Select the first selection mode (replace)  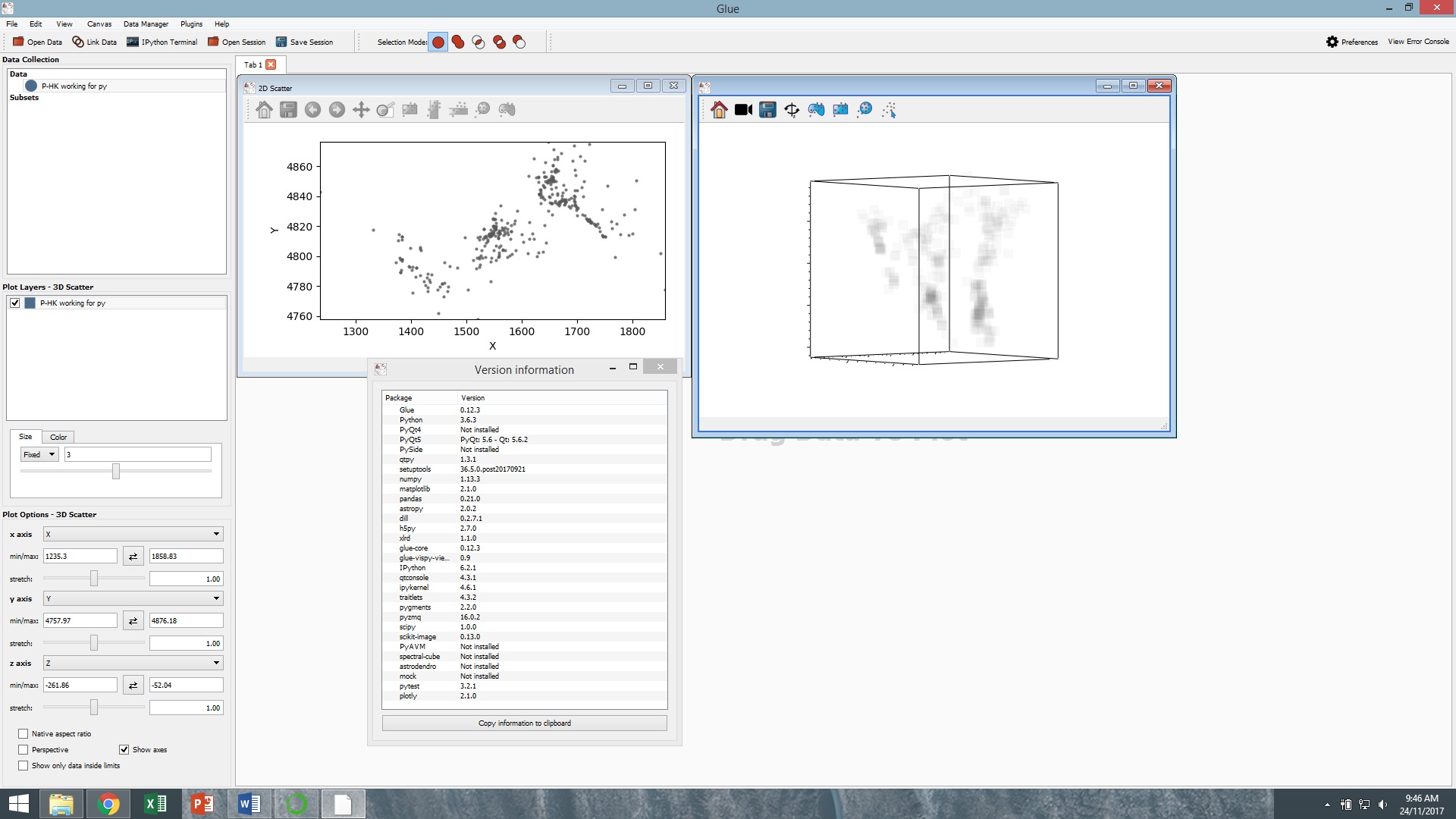click(438, 42)
